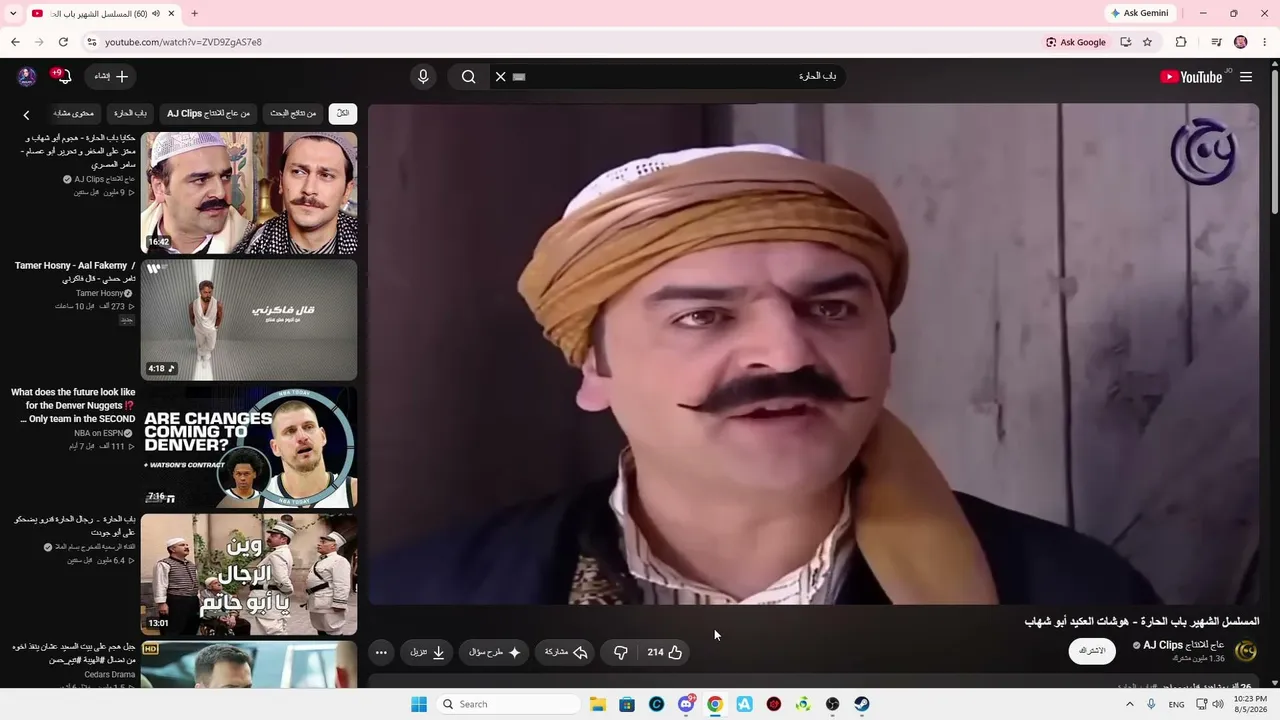Open Discord from the taskbar

pos(686,704)
